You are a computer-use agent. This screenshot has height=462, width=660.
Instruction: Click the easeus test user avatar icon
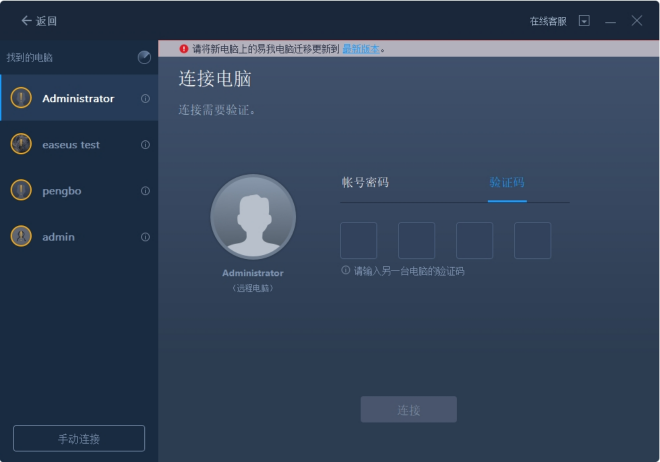(21, 144)
